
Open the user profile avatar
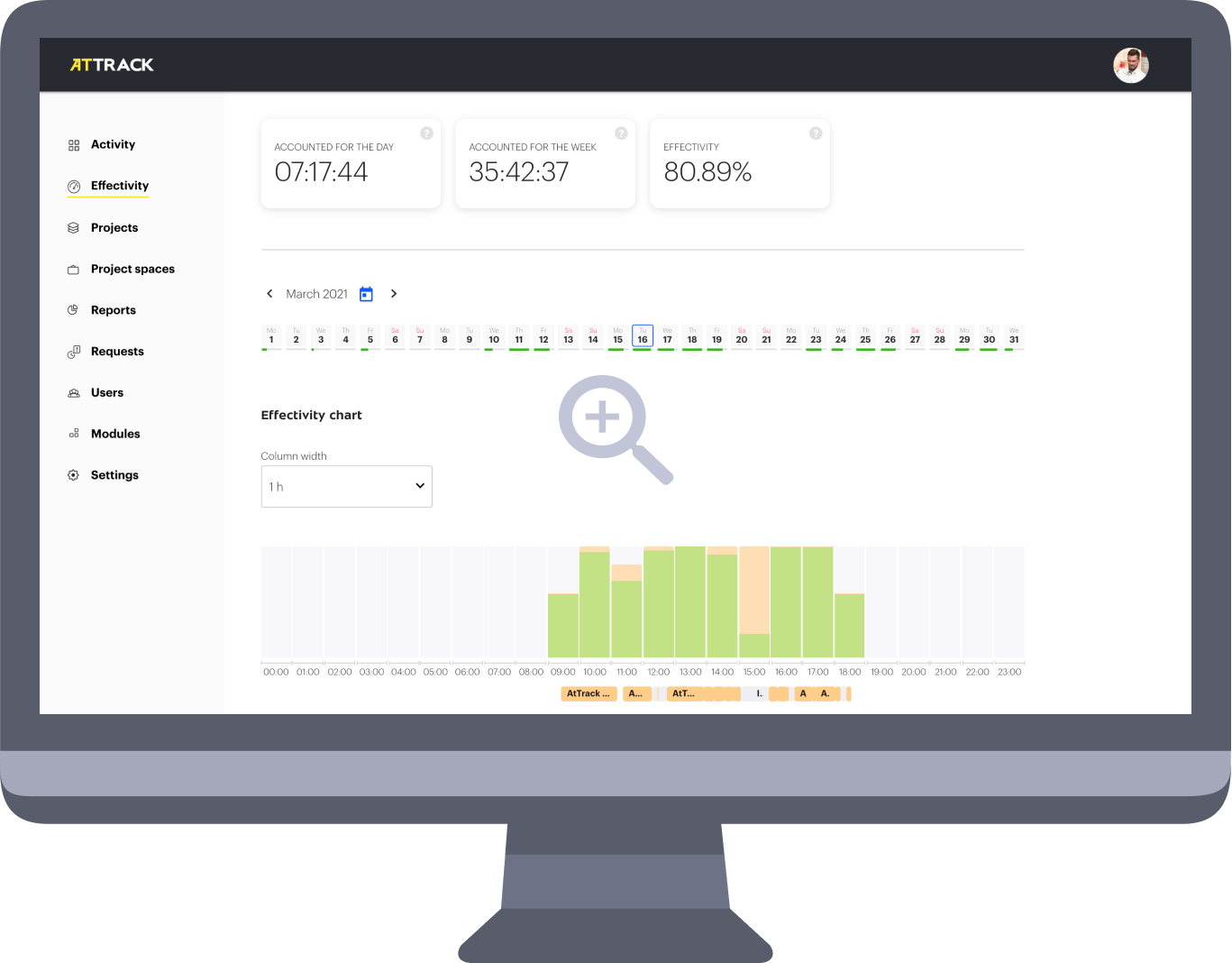[1130, 65]
